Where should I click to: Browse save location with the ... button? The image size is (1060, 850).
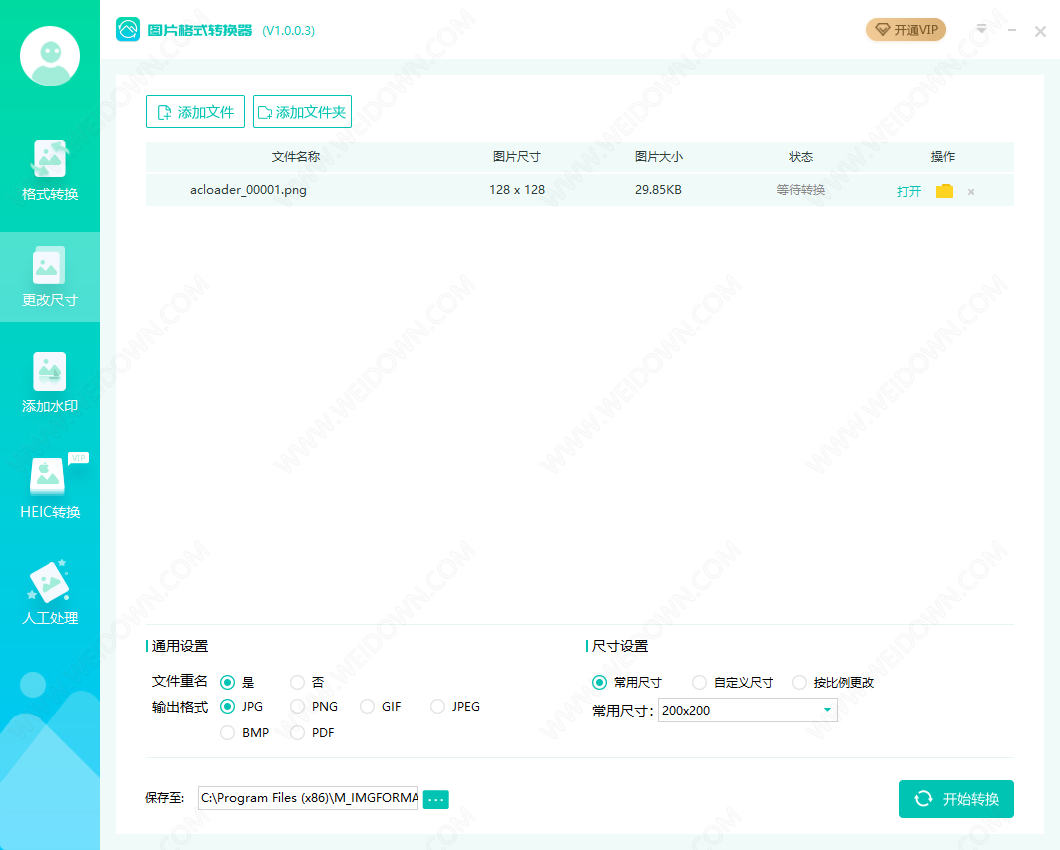pyautogui.click(x=436, y=799)
